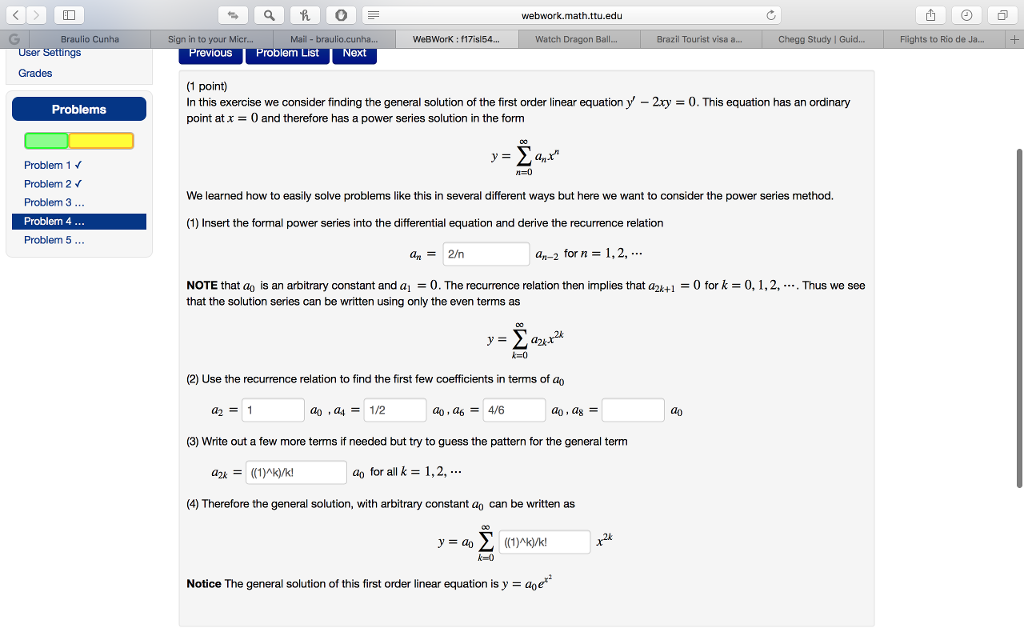This screenshot has height=640, width=1024.
Task: Go to Problem 1
Action: (x=53, y=165)
